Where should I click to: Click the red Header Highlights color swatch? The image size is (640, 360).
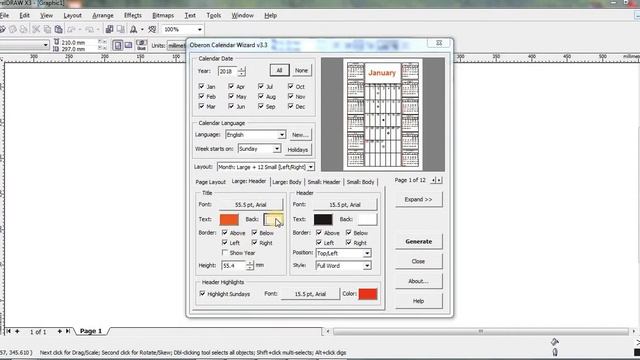tap(368, 294)
